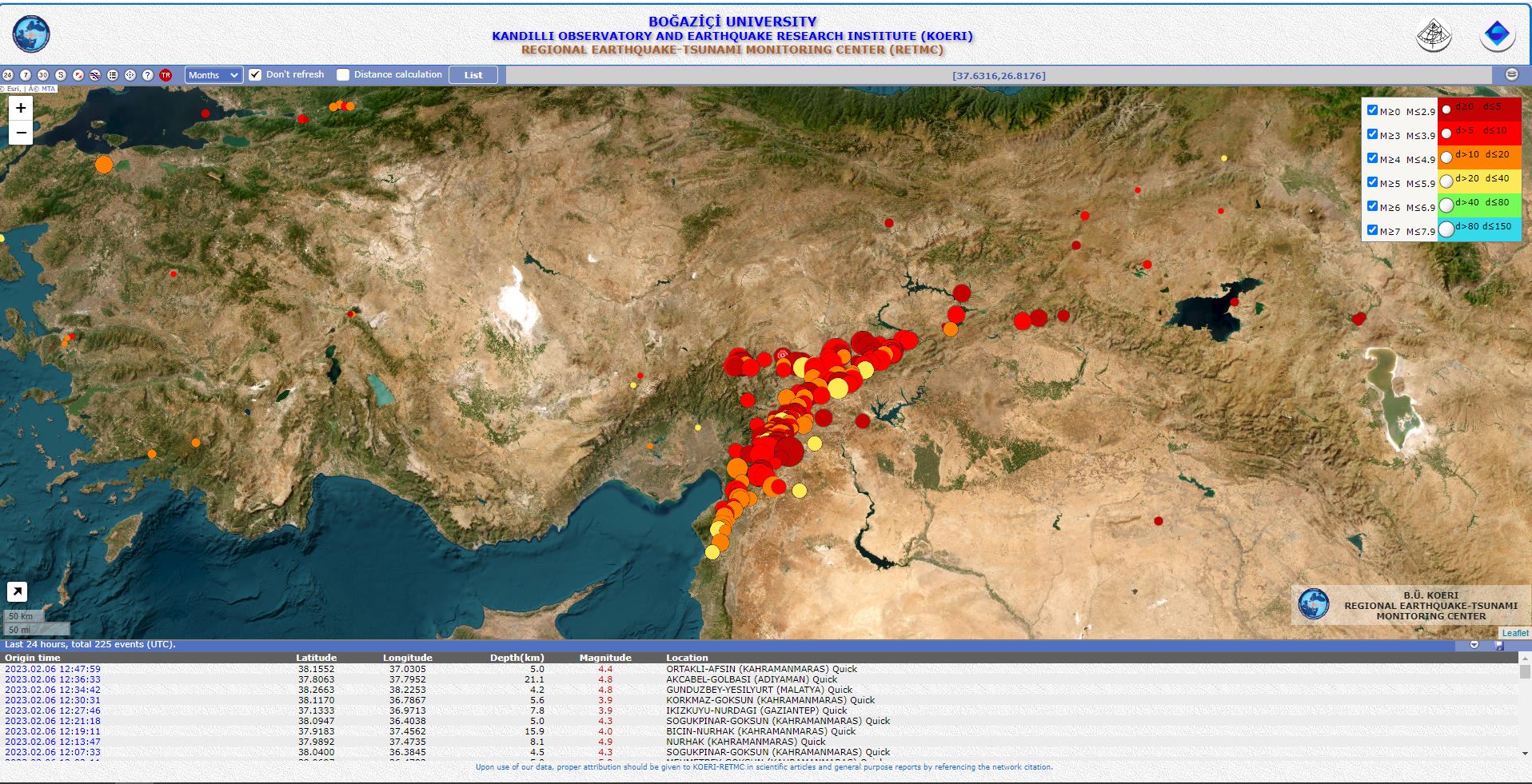Click the d>20 d≤40 yellow depth swatch
This screenshot has height=784, width=1532.
1479,181
